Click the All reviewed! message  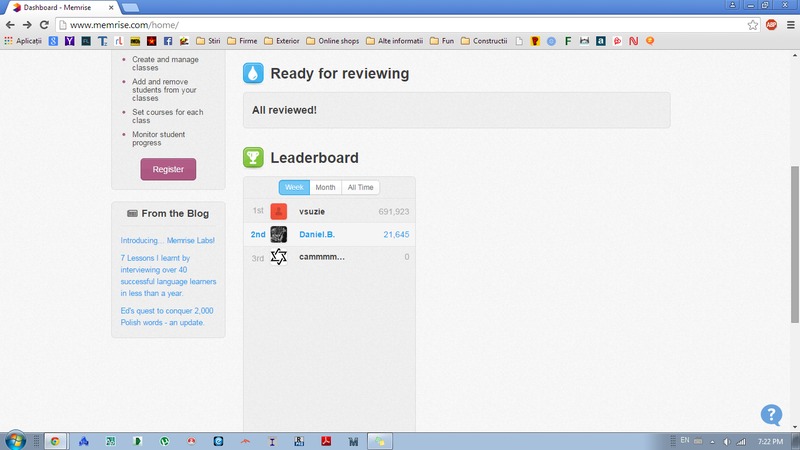pos(284,110)
